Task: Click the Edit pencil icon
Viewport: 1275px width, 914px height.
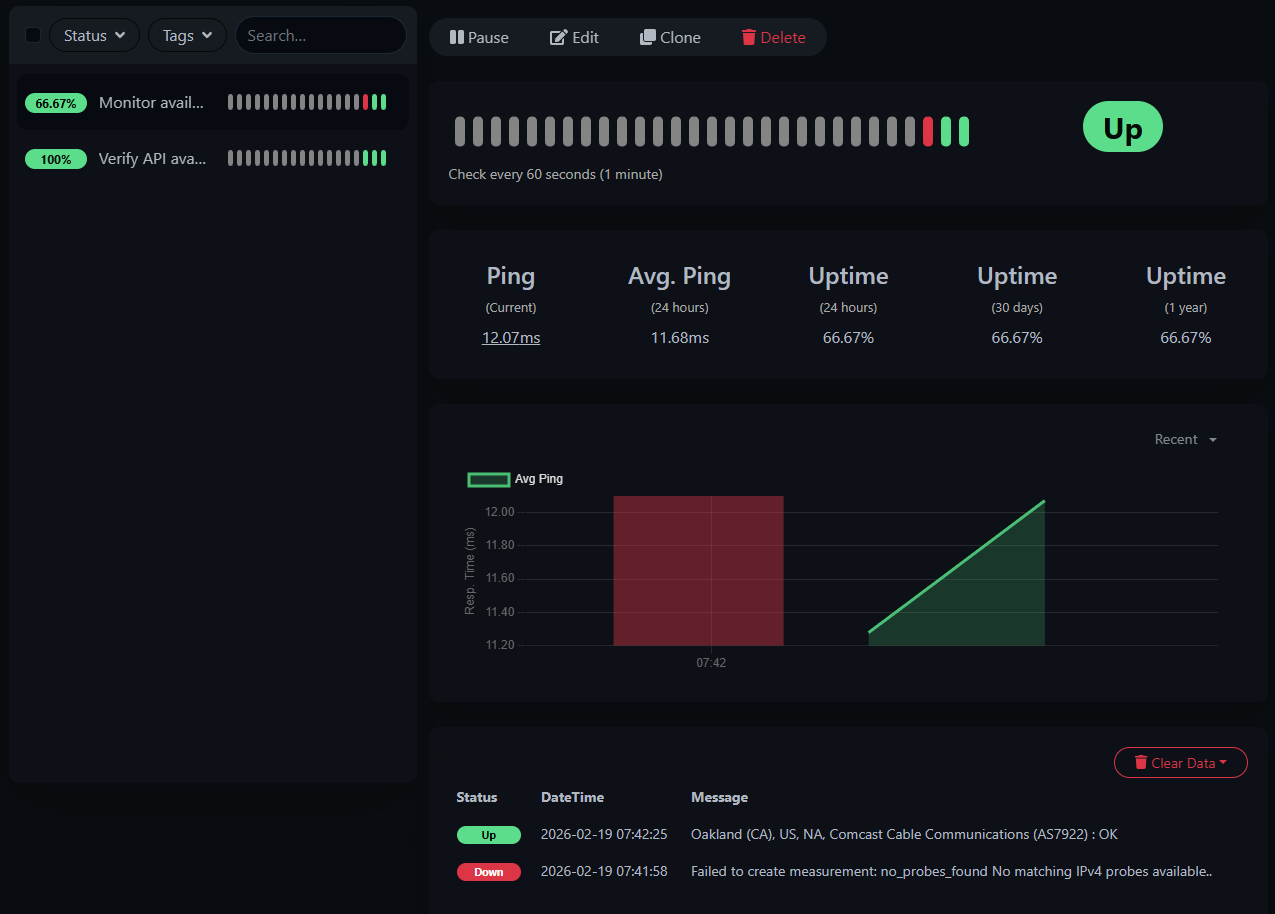Action: tap(559, 37)
